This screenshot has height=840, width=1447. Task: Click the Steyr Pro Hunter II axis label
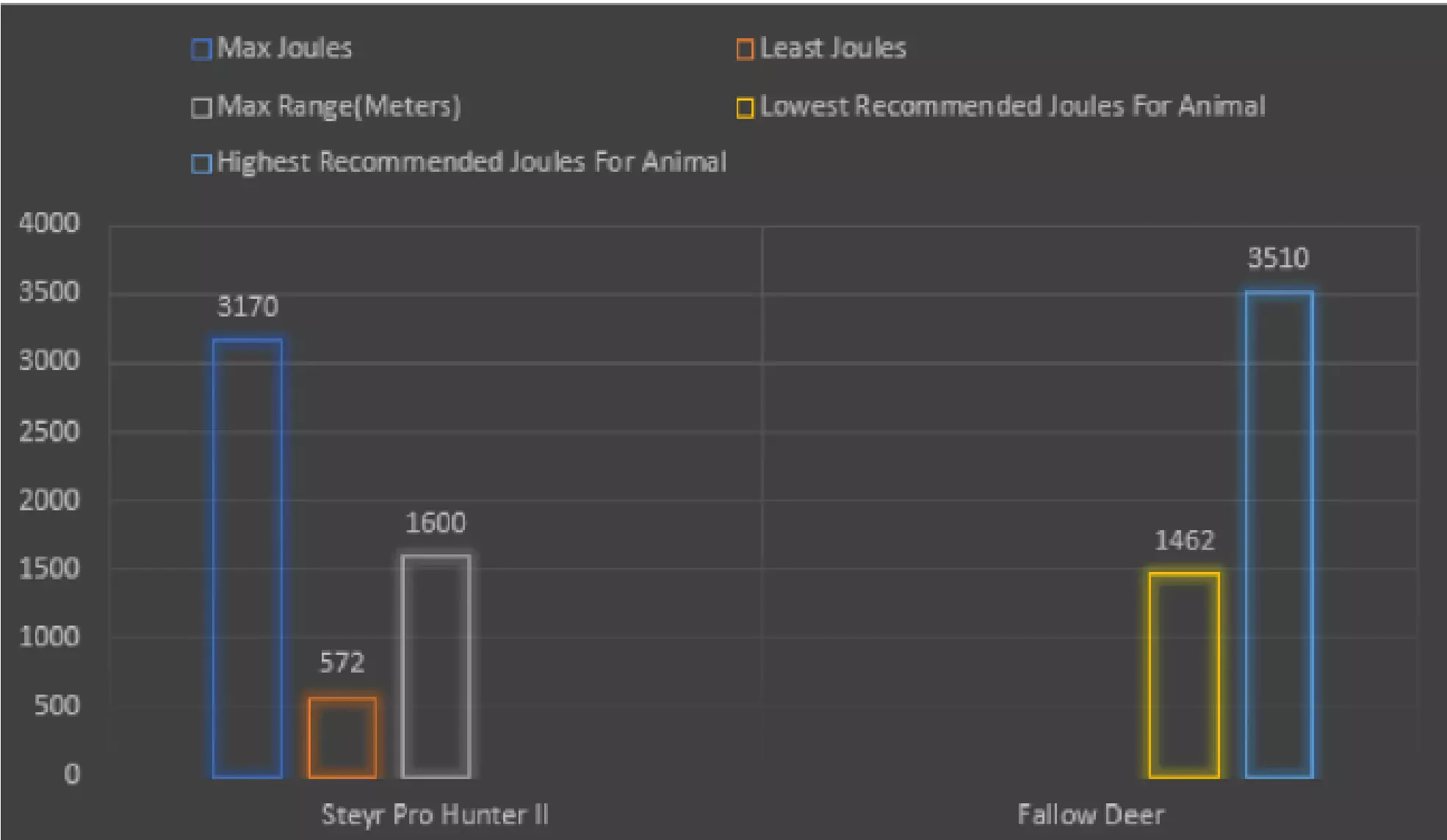[x=435, y=814]
